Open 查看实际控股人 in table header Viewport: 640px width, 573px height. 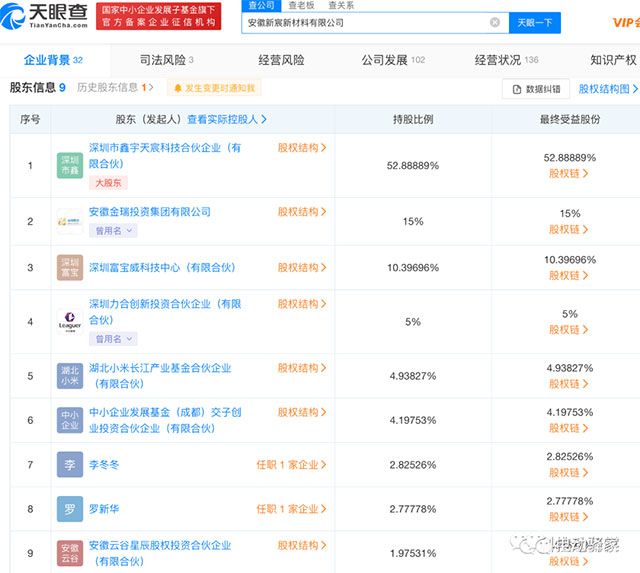(227, 119)
